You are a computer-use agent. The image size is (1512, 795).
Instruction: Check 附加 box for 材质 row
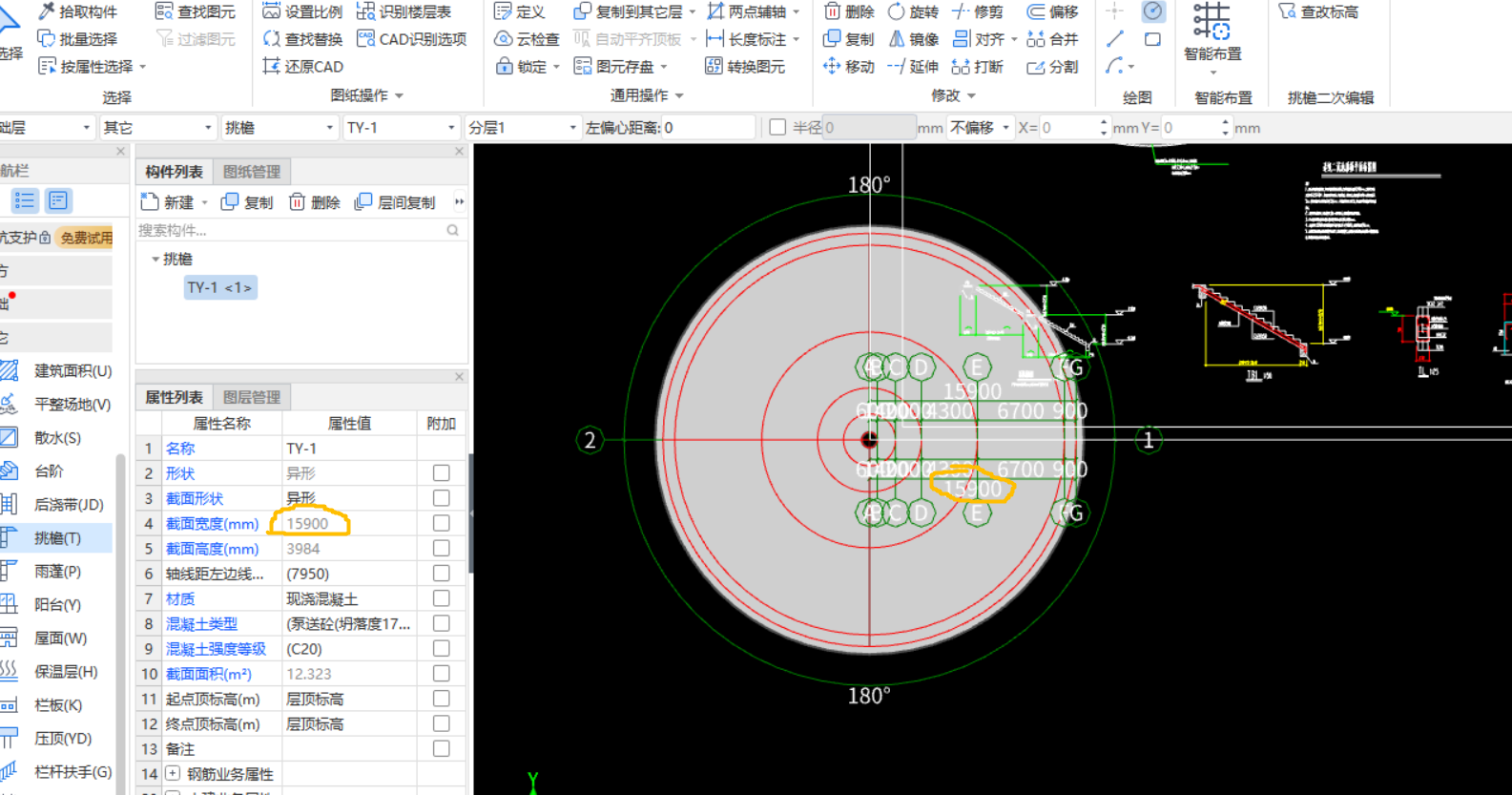(441, 598)
